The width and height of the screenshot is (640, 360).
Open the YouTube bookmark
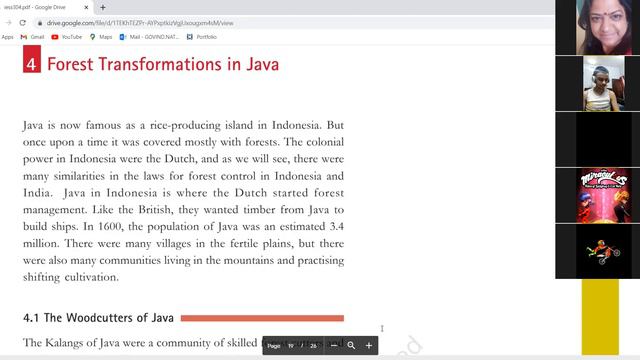[x=67, y=37]
